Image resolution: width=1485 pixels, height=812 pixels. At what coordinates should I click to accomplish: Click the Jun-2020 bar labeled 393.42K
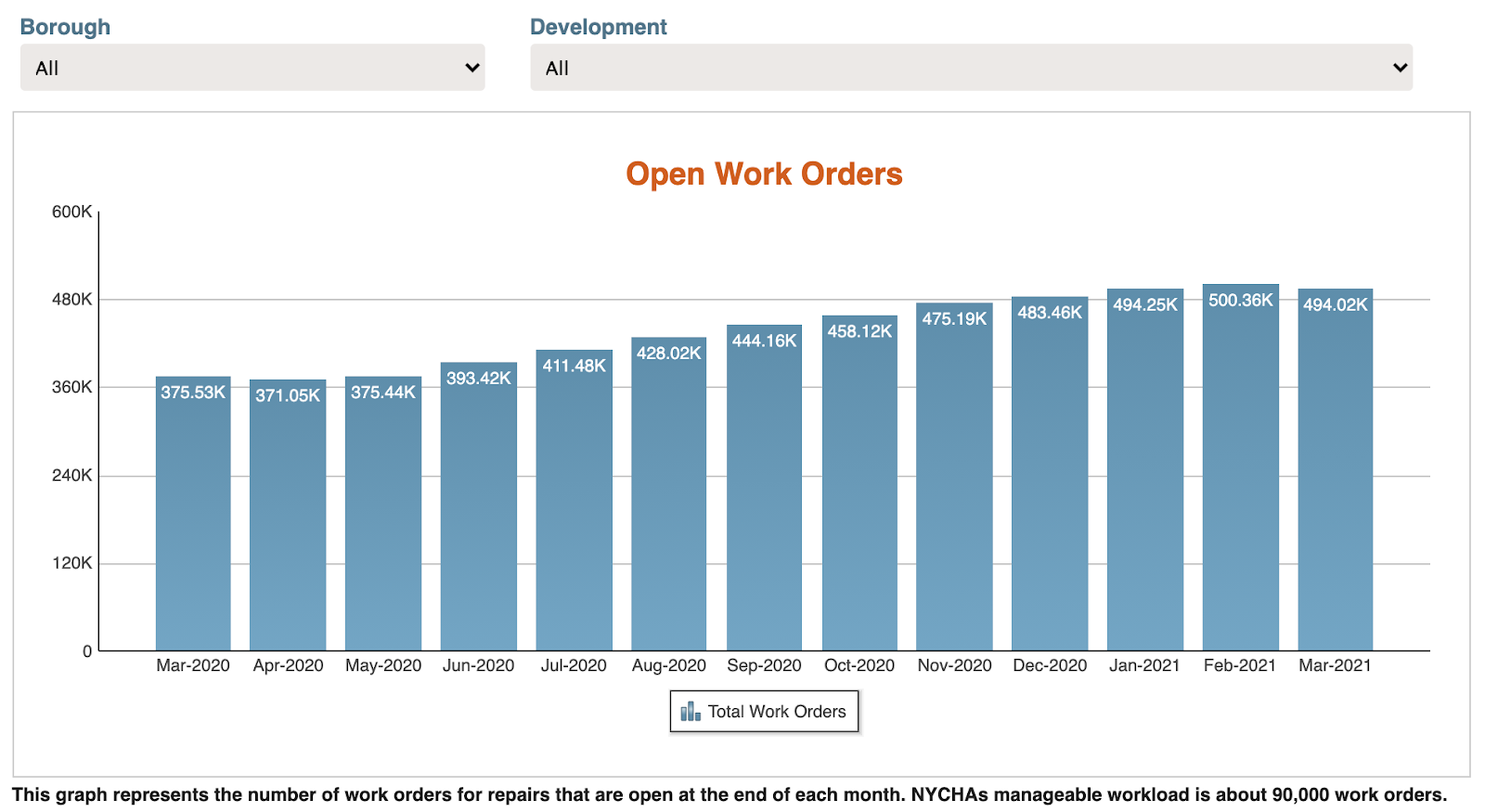pyautogui.click(x=479, y=507)
